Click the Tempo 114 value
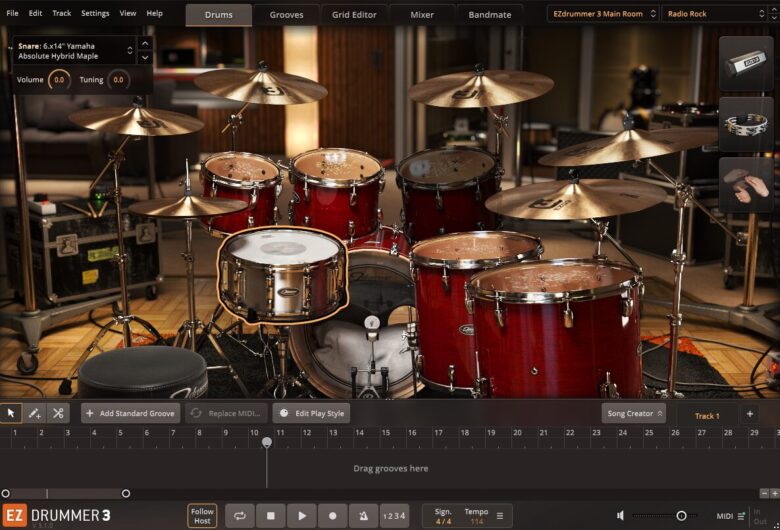The image size is (780, 530). 477,522
